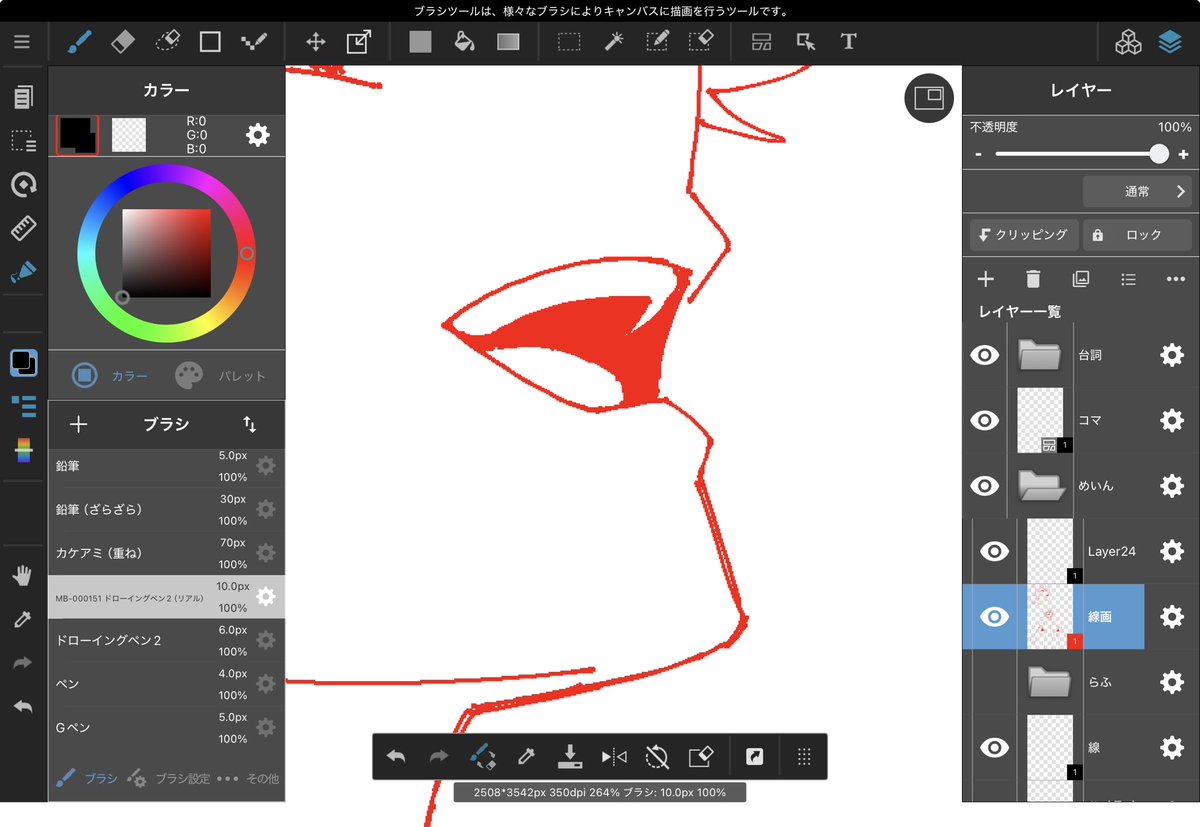Delete layer with trash icon
The image size is (1200, 827).
(1033, 279)
